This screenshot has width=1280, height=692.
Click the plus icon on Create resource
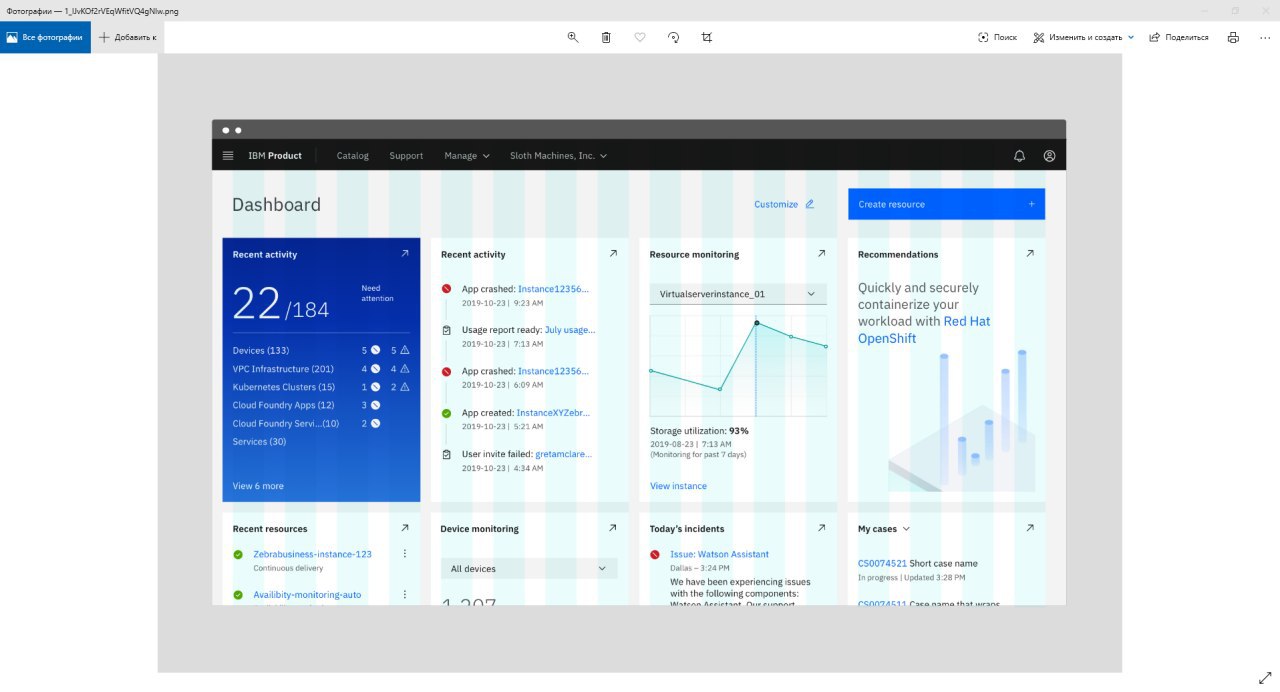(x=1031, y=204)
